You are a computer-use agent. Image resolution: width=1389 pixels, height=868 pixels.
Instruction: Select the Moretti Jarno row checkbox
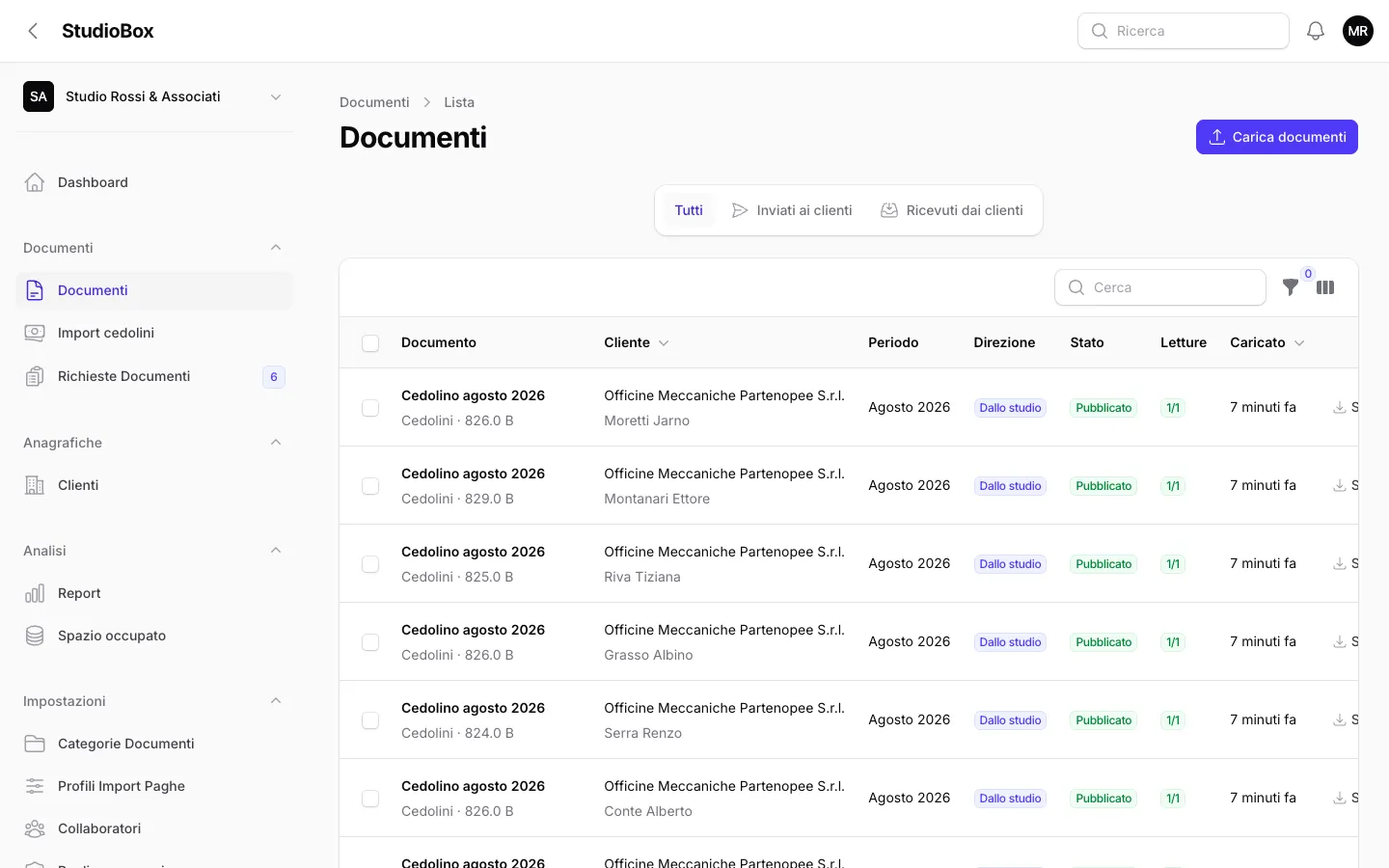370,408
